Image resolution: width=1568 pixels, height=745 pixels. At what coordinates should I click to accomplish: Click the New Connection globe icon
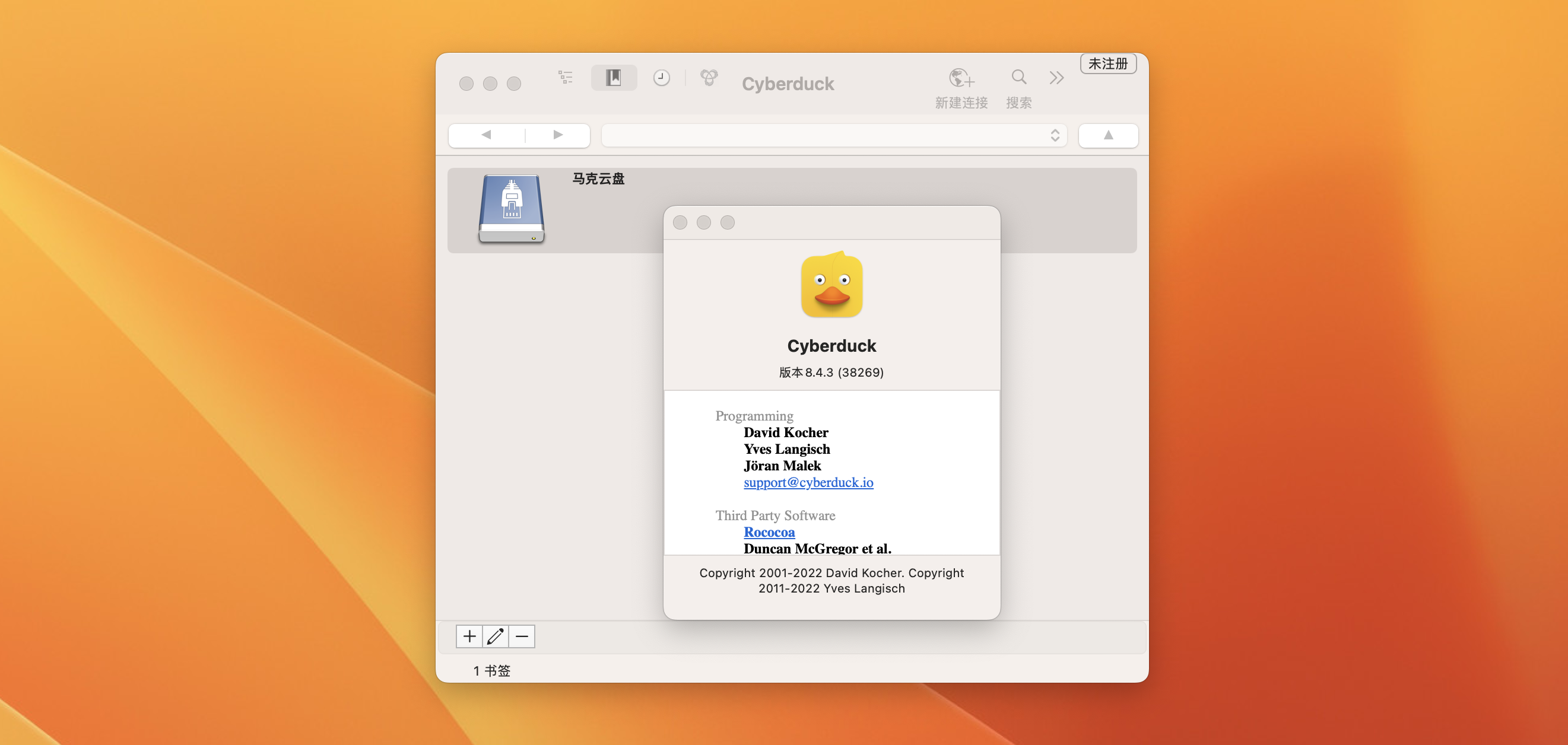pos(961,78)
